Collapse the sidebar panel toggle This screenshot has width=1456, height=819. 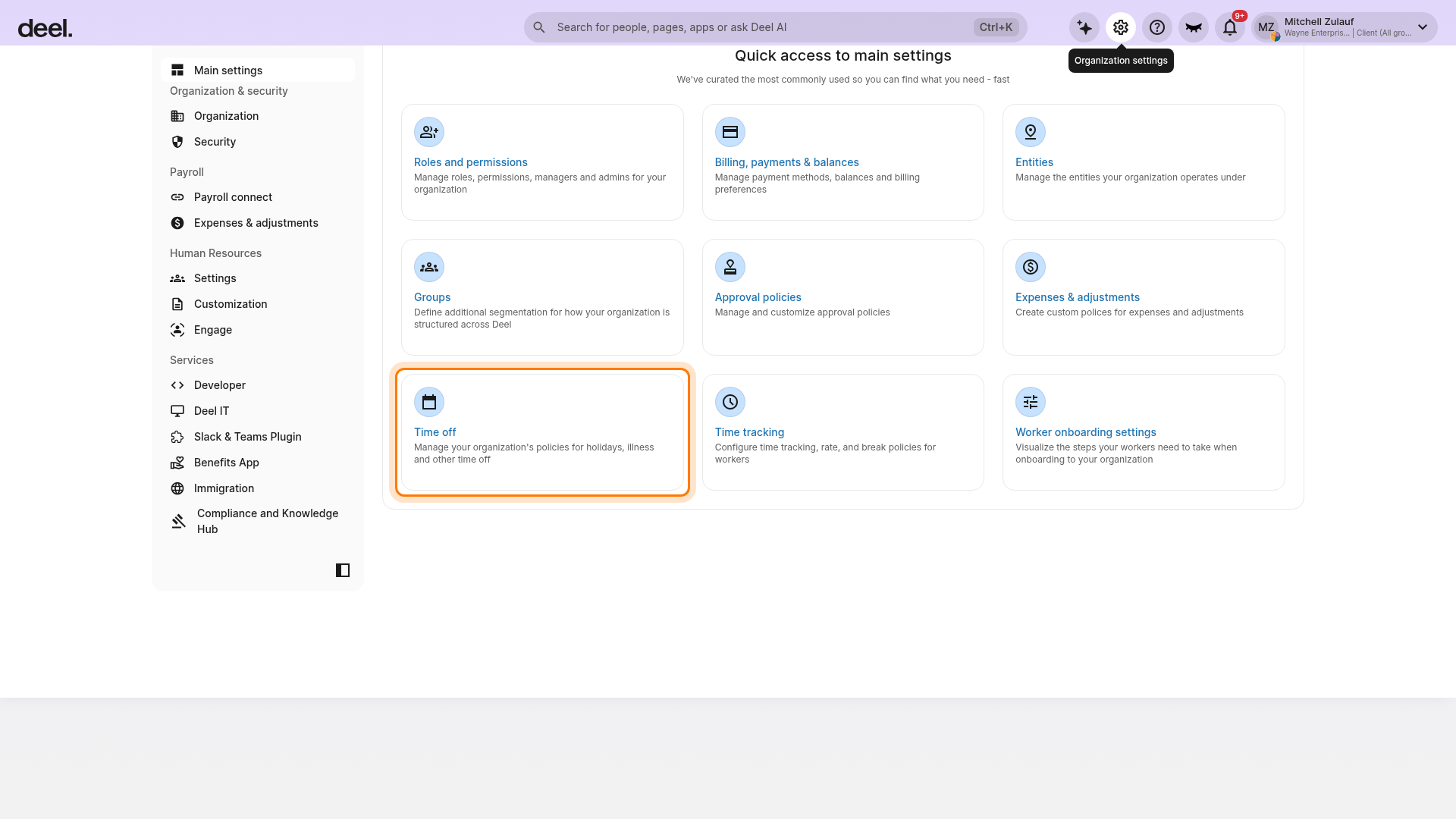click(343, 570)
